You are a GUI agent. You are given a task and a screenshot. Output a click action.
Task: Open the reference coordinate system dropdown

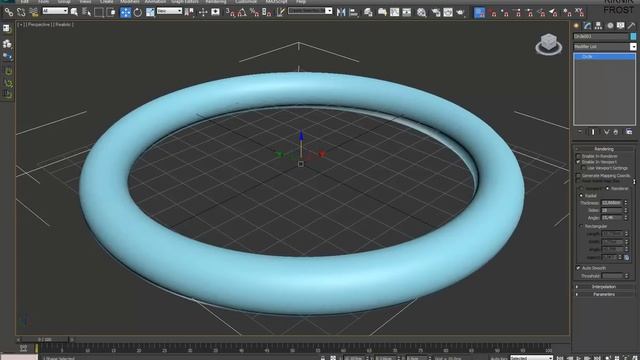coord(169,11)
